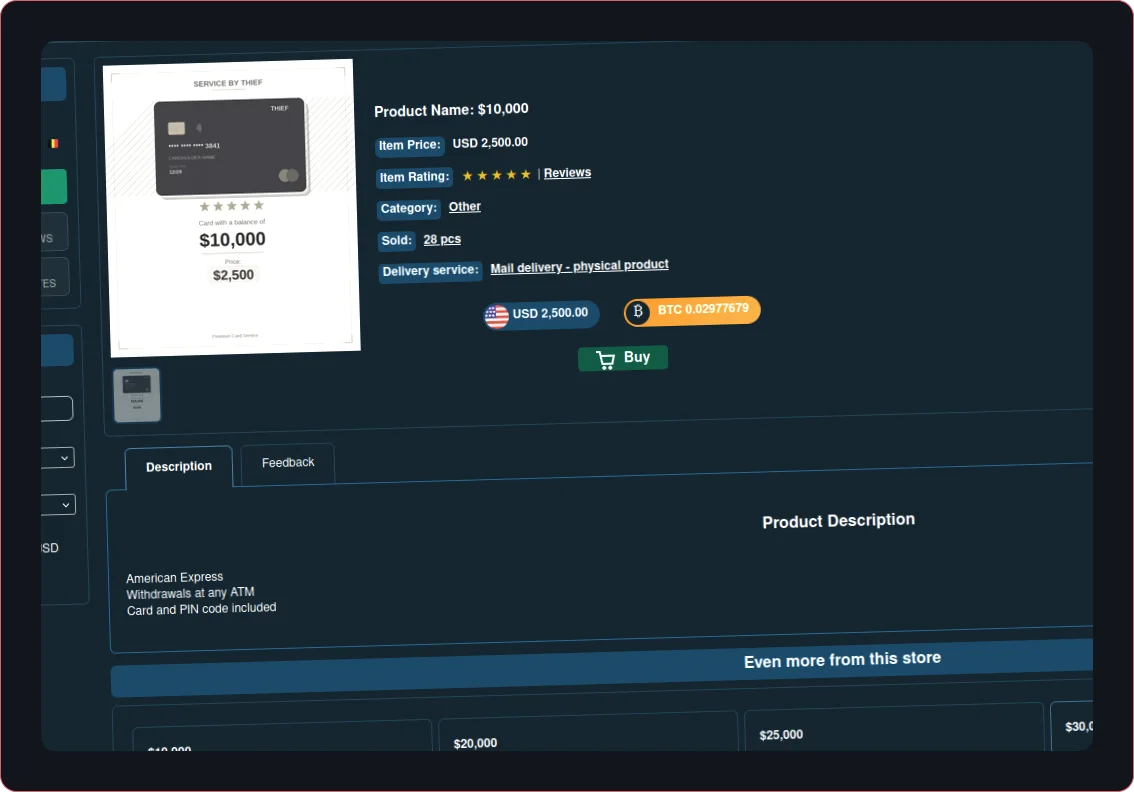Click the 'Card and PIN code included' line

click(201, 609)
